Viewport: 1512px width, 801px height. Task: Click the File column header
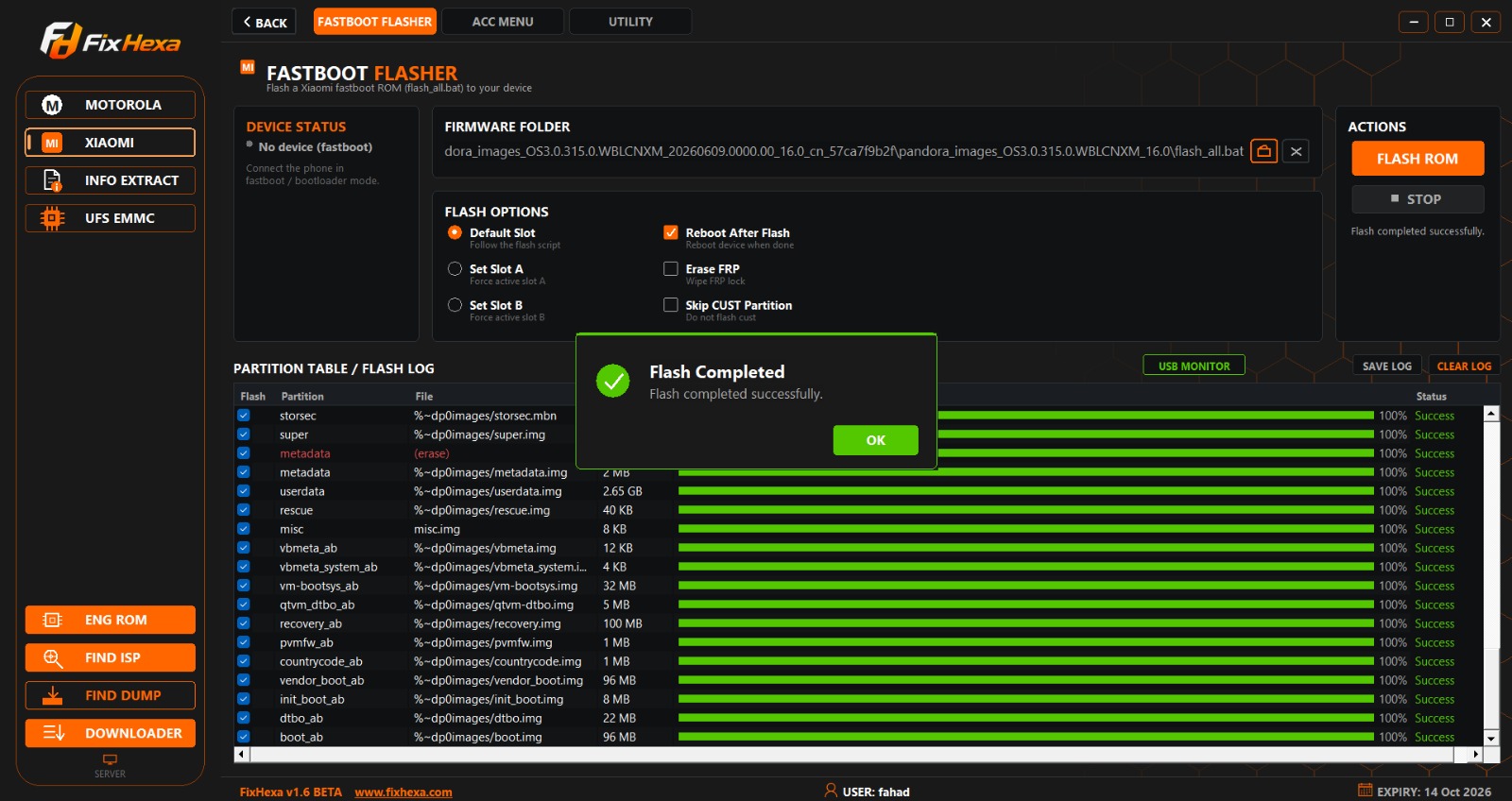tap(424, 397)
